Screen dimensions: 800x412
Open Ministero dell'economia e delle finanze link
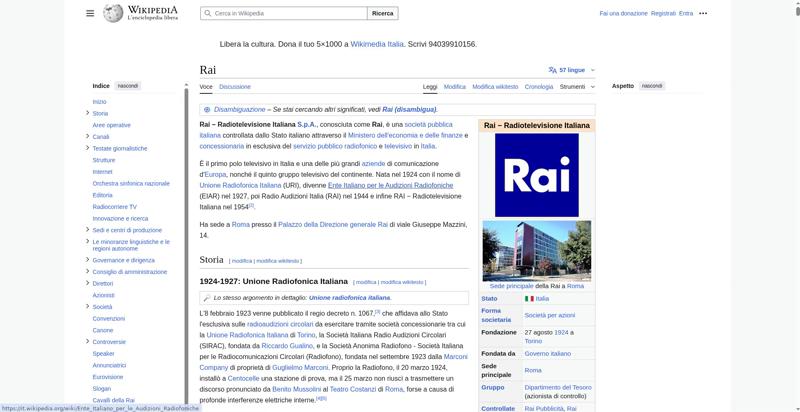coord(405,135)
